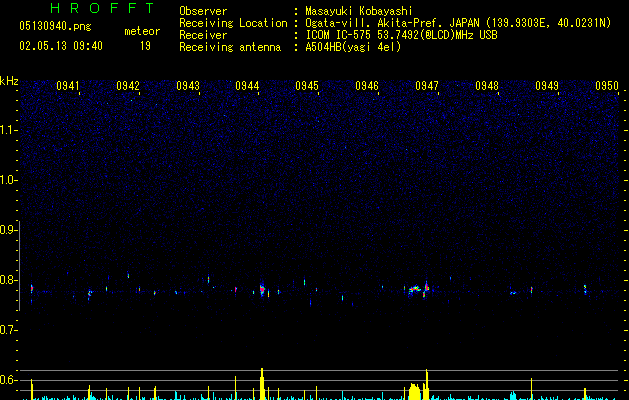Click the 1.0 kHz axis label
629x400 pixels.
(x=7, y=180)
